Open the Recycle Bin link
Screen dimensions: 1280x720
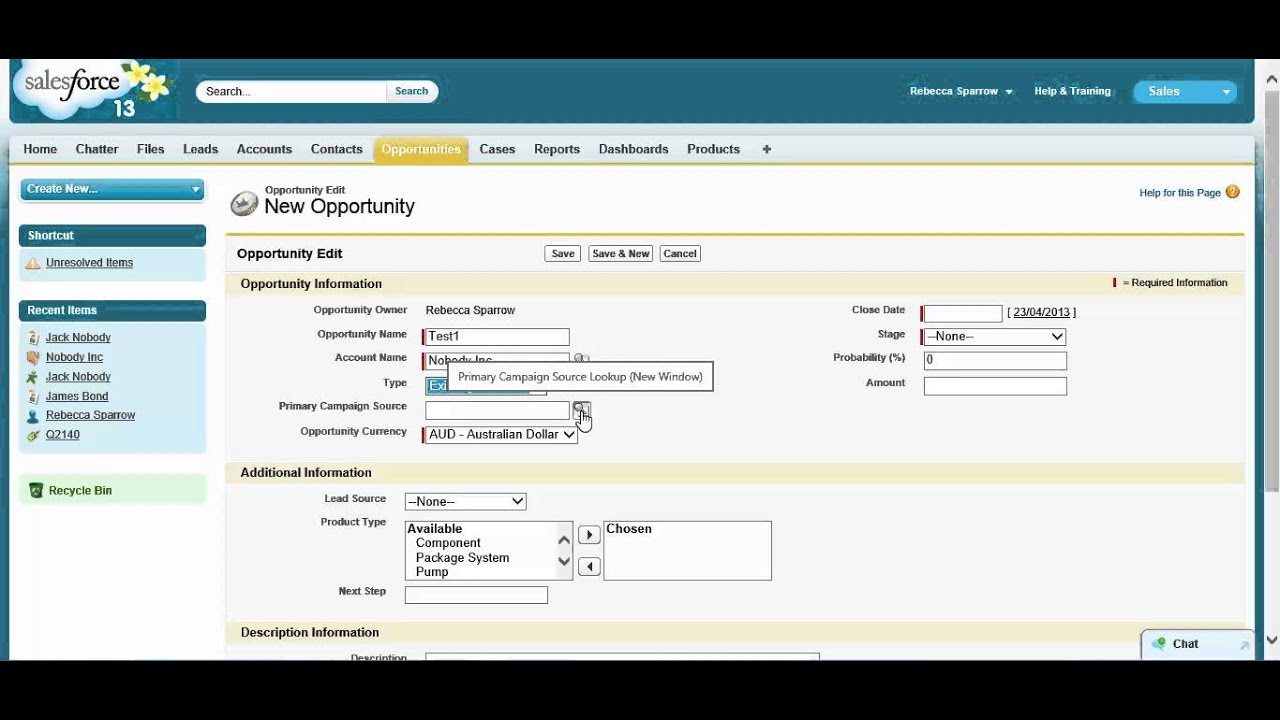pyautogui.click(x=80, y=491)
